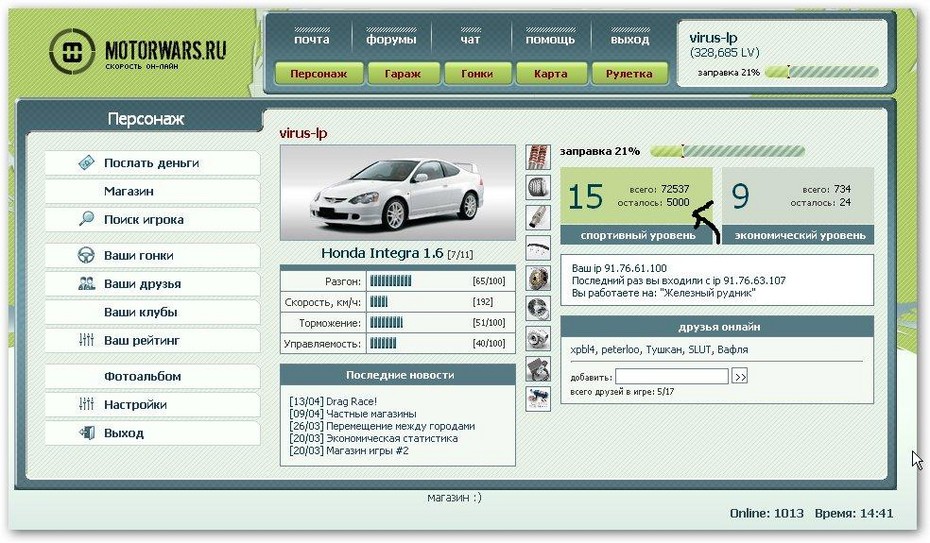
Task: Click the спортивный уровень label
Action: (638, 235)
